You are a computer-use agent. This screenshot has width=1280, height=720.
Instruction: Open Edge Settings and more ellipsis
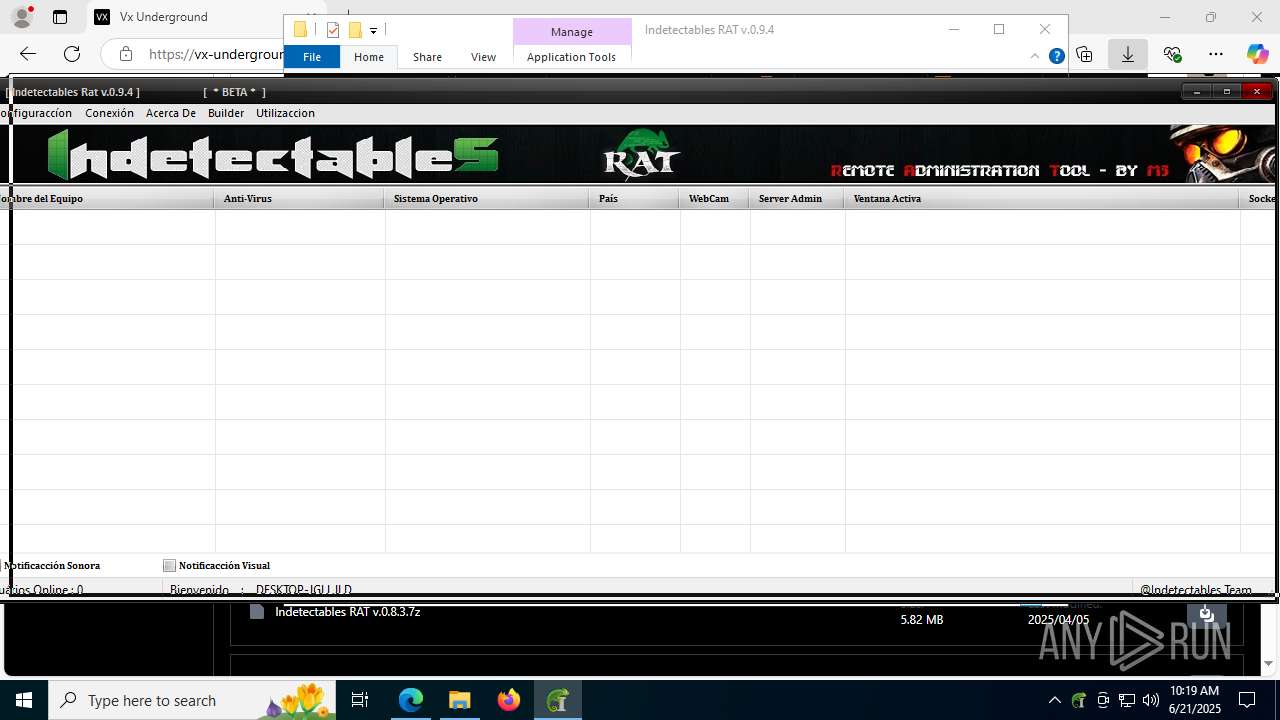coord(1216,54)
